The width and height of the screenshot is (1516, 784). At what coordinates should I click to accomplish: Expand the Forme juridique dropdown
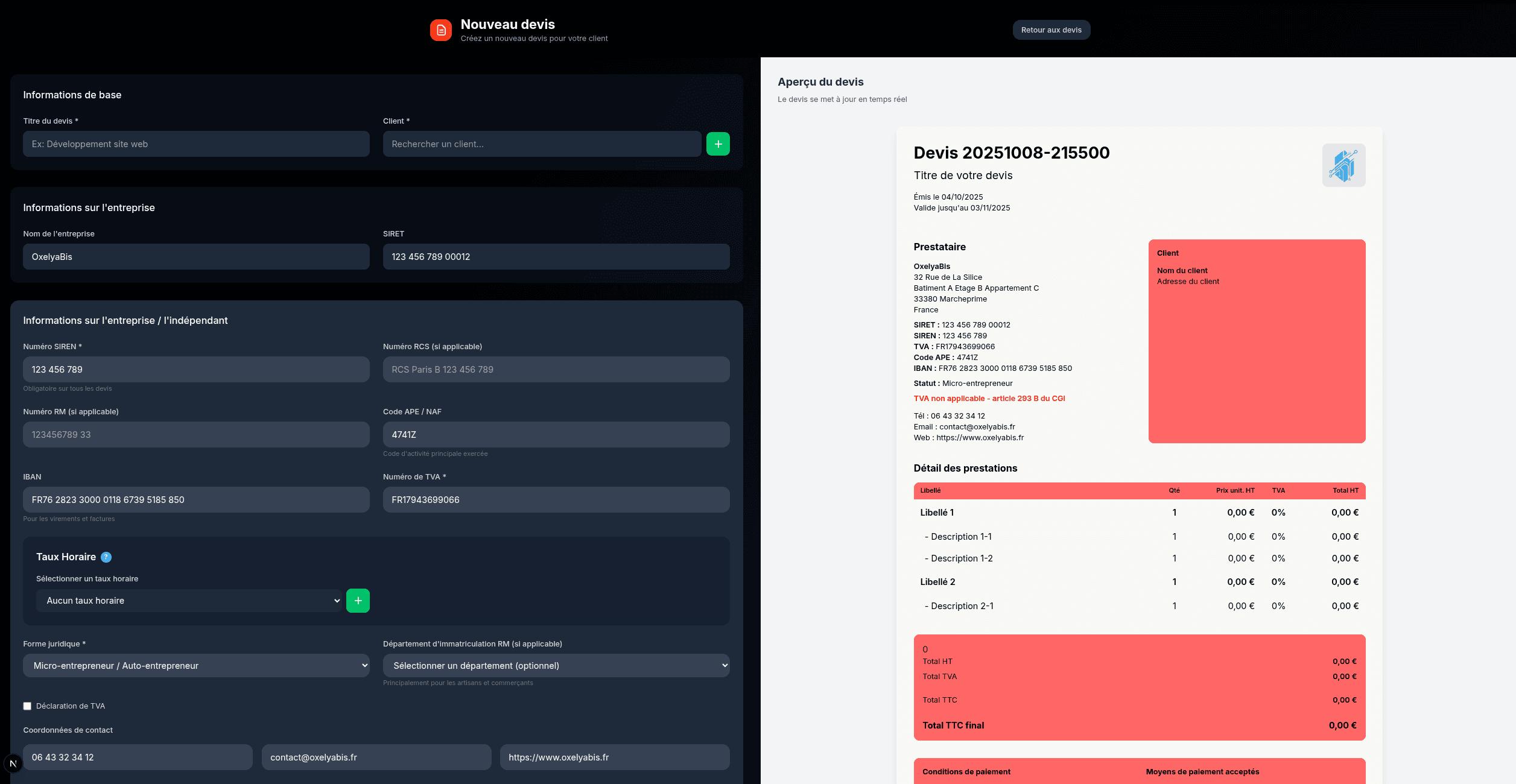(196, 666)
